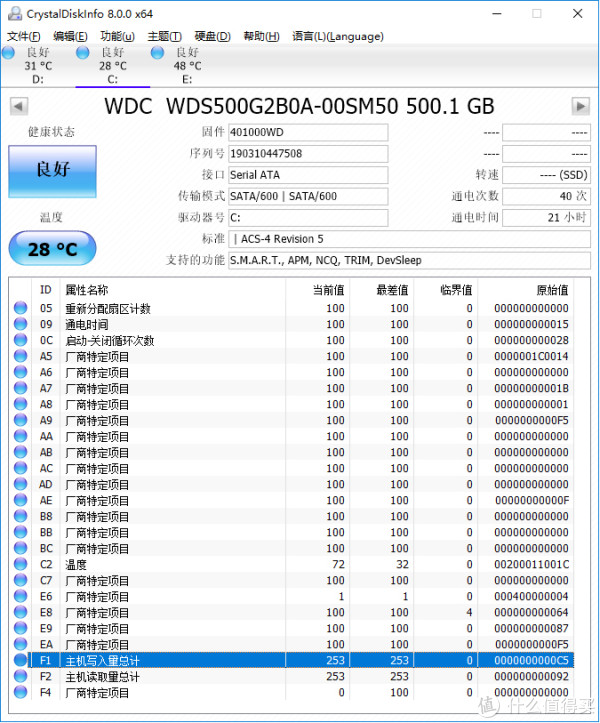Click the supported features field with S.M.A.R.T., APM
Image resolution: width=600 pixels, height=723 pixels.
[410, 260]
